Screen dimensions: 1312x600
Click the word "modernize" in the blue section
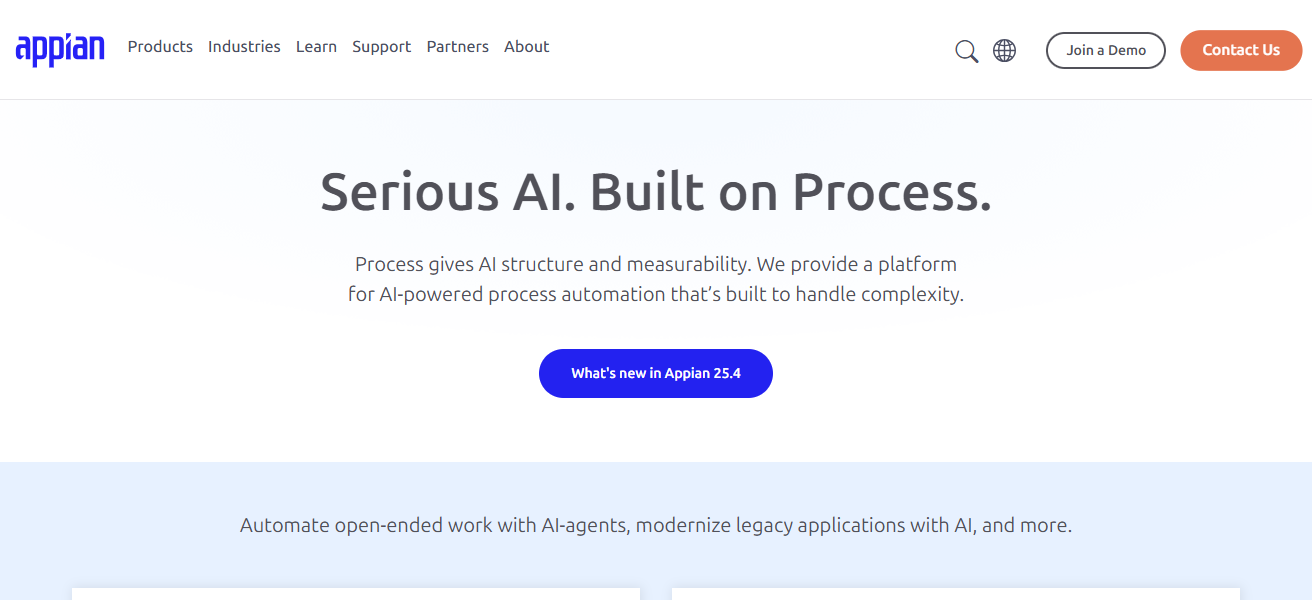pyautogui.click(x=683, y=526)
